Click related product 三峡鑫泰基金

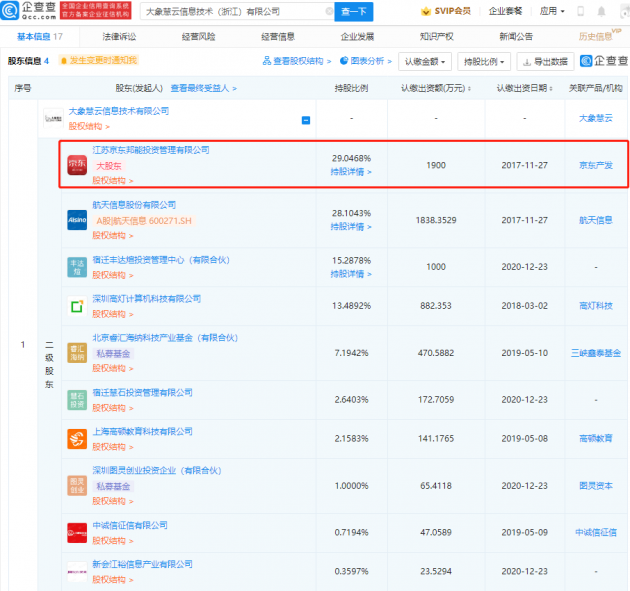coord(595,353)
